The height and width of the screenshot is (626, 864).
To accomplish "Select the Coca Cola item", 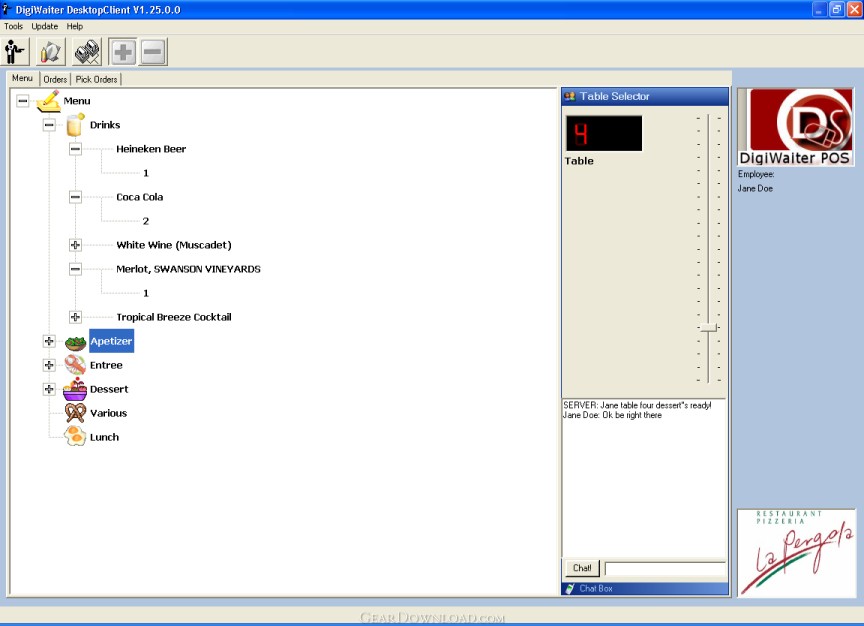I will tap(139, 197).
